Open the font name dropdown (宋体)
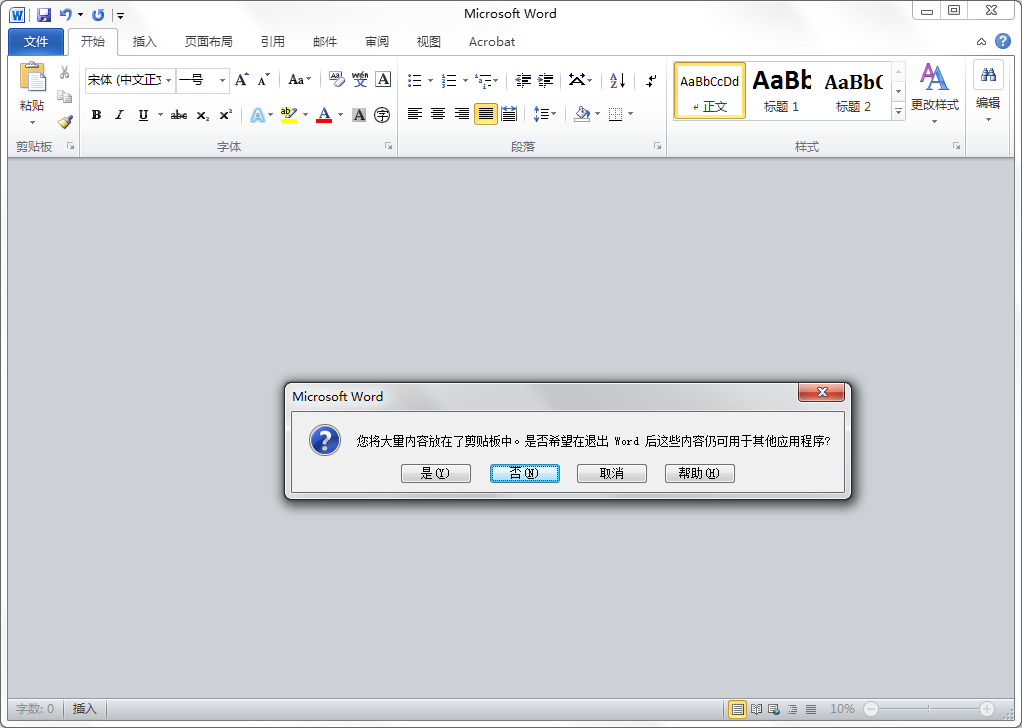 168,80
